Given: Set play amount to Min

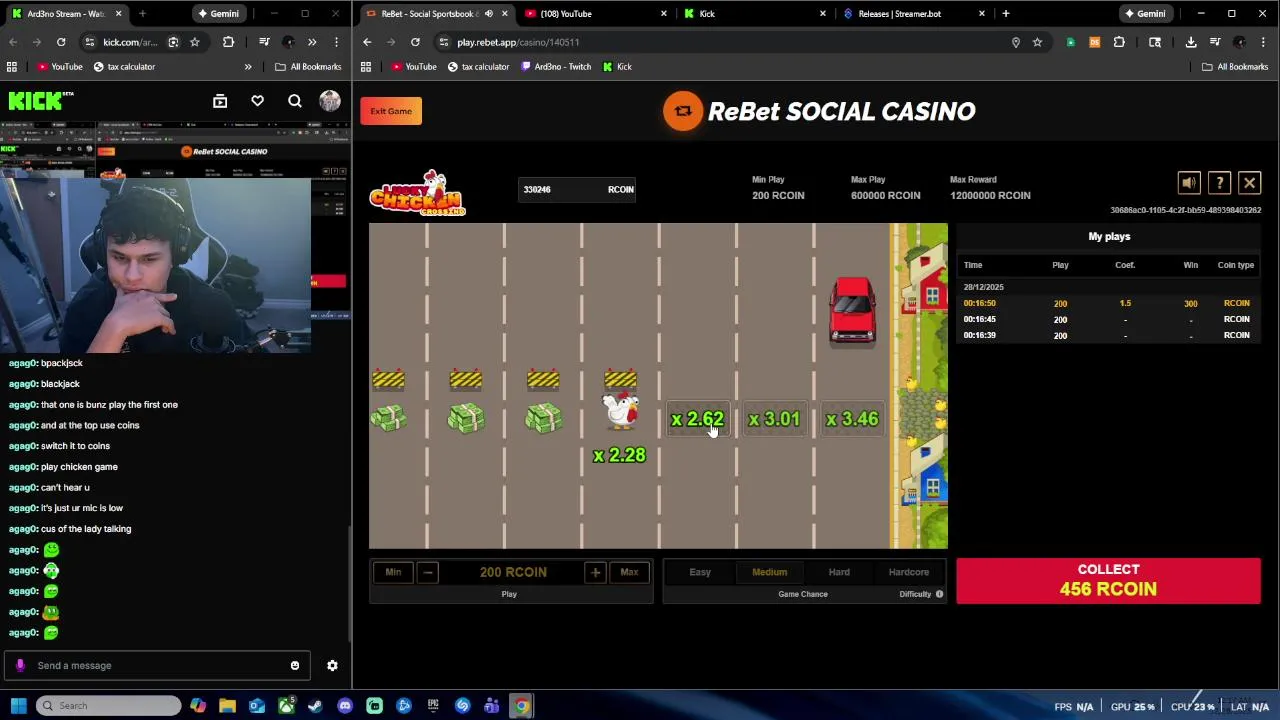Looking at the screenshot, I should (x=393, y=572).
